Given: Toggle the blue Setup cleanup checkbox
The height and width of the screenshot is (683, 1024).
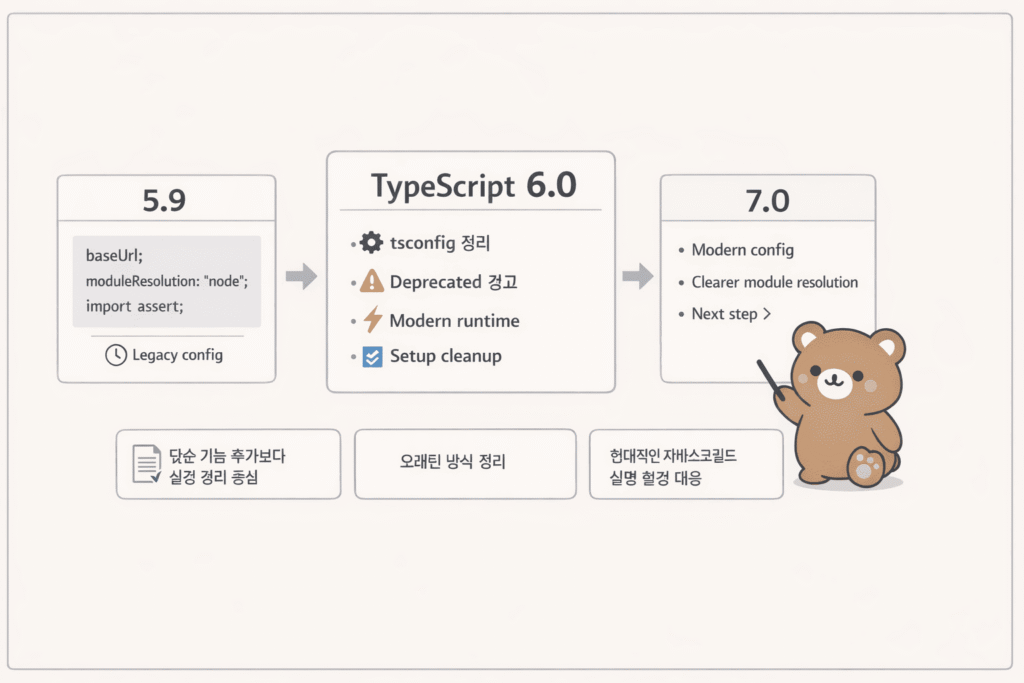Looking at the screenshot, I should point(370,356).
